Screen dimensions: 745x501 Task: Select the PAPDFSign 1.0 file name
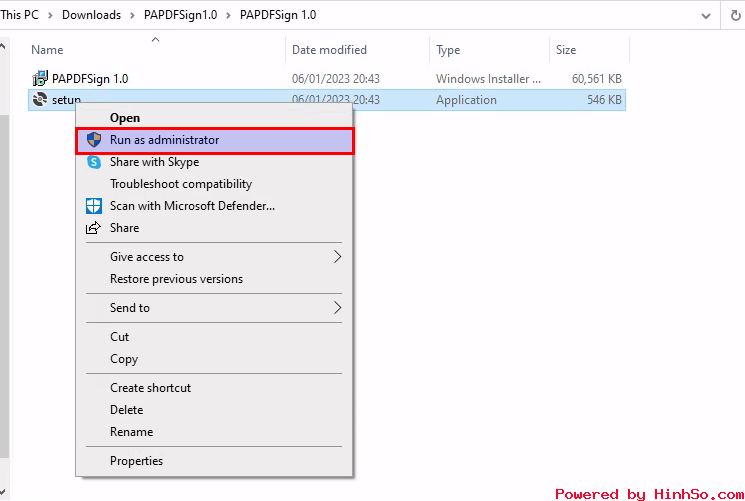tap(90, 78)
